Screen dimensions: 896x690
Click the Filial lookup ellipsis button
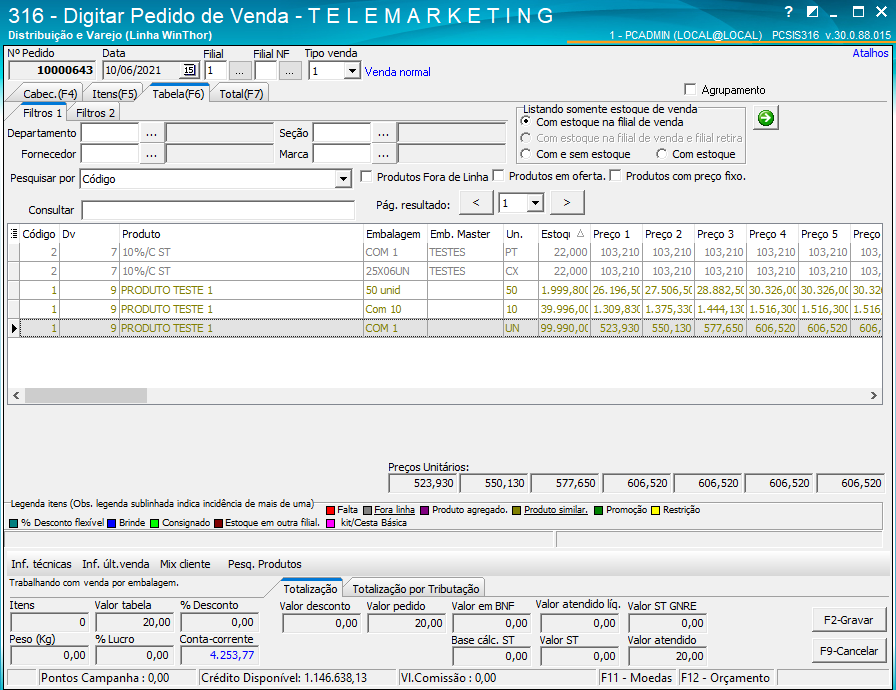click(239, 71)
